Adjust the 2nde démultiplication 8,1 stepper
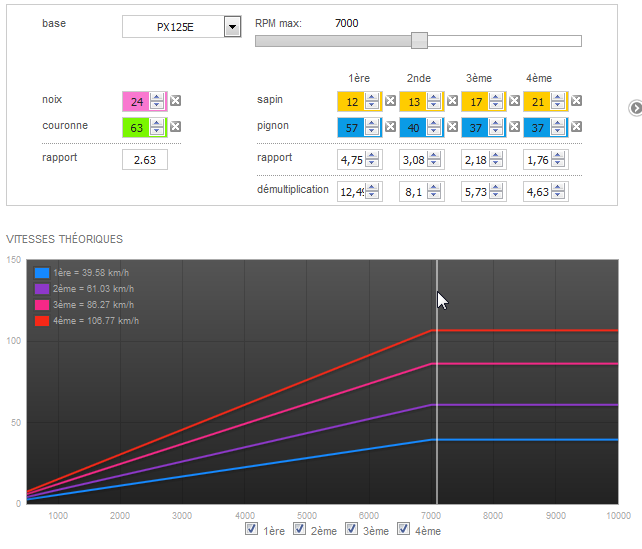 click(434, 191)
